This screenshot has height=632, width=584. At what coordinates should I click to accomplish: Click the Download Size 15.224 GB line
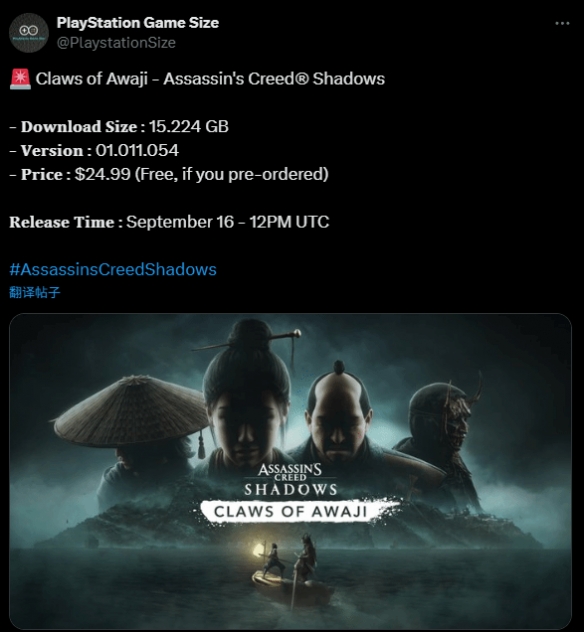point(119,127)
